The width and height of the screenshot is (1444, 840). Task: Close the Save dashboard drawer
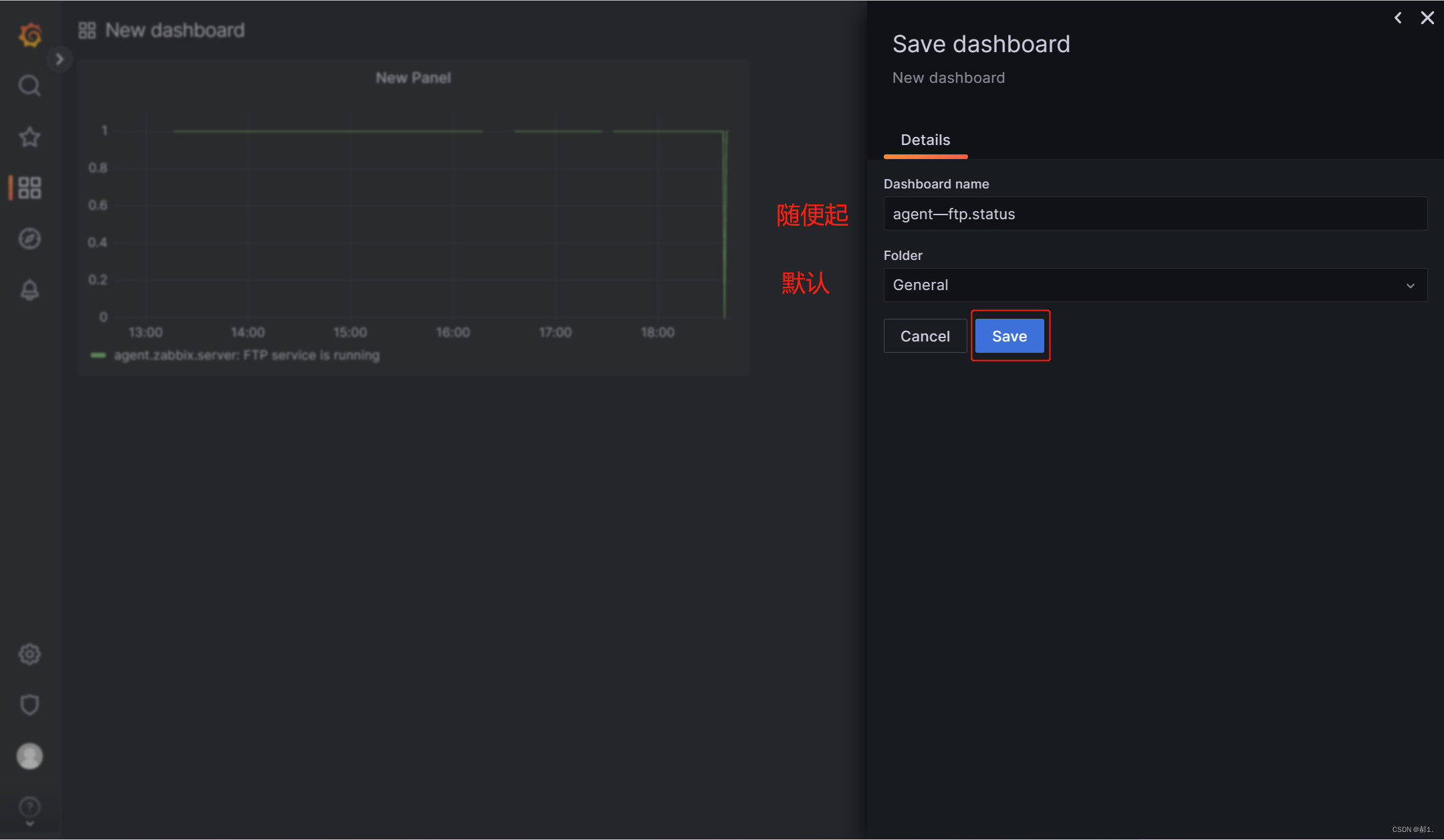[1427, 18]
